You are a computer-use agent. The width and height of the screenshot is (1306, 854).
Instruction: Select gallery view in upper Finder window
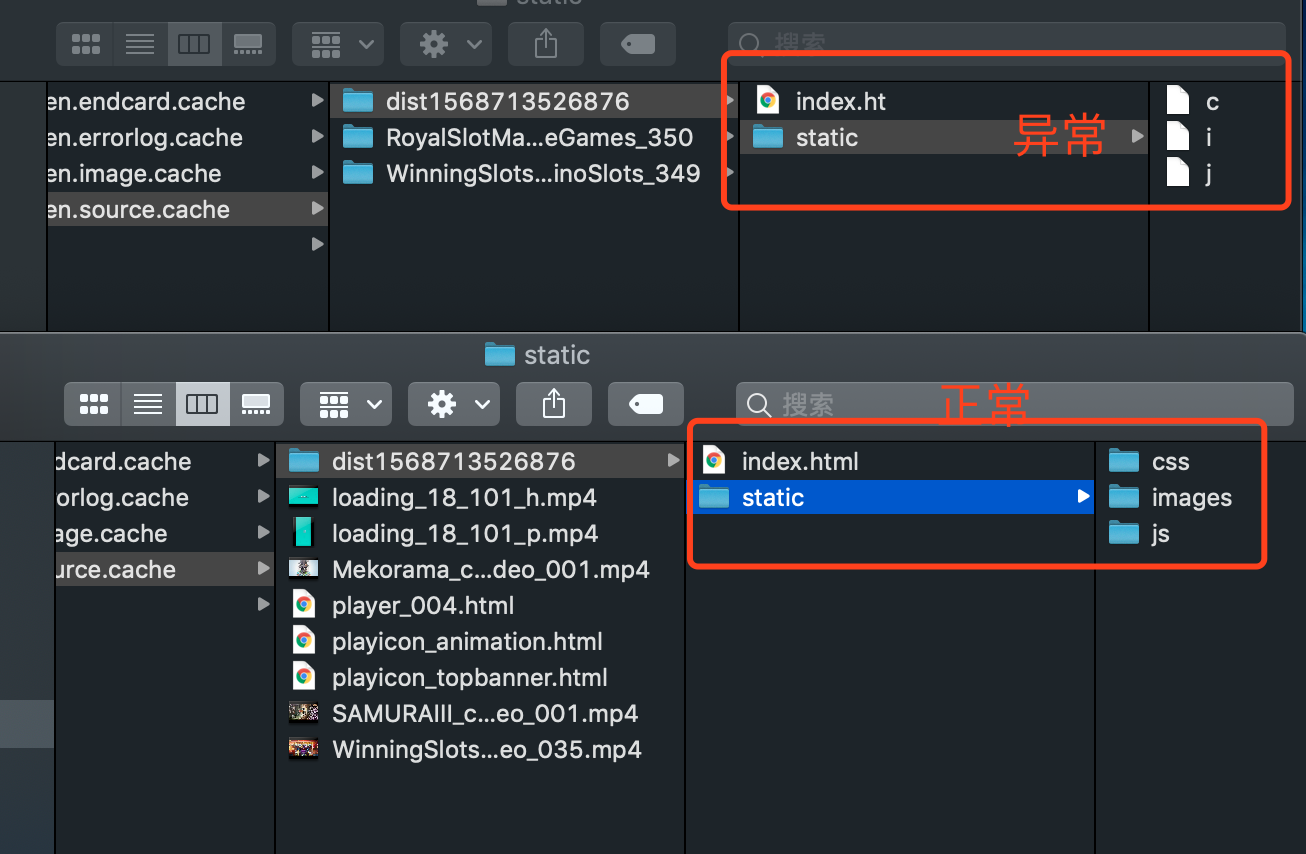click(248, 44)
